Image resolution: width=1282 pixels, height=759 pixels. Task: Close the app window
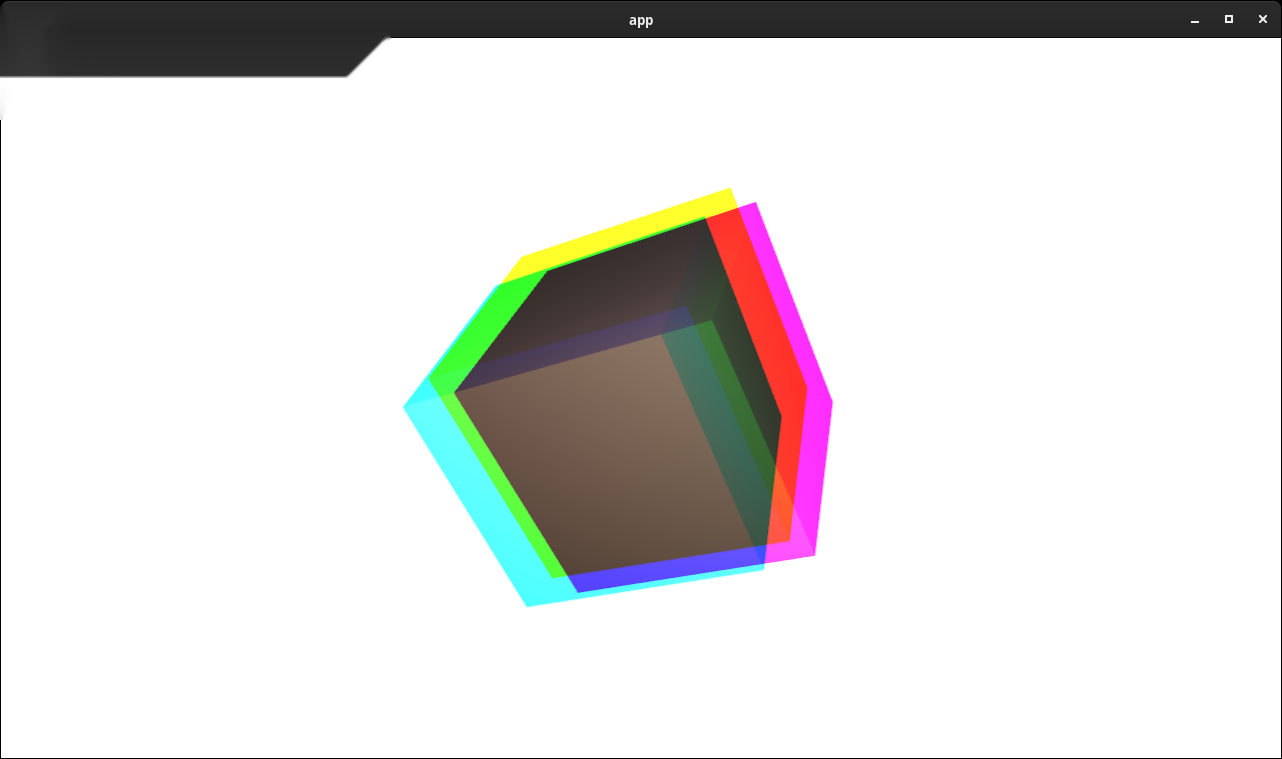[x=1263, y=19]
